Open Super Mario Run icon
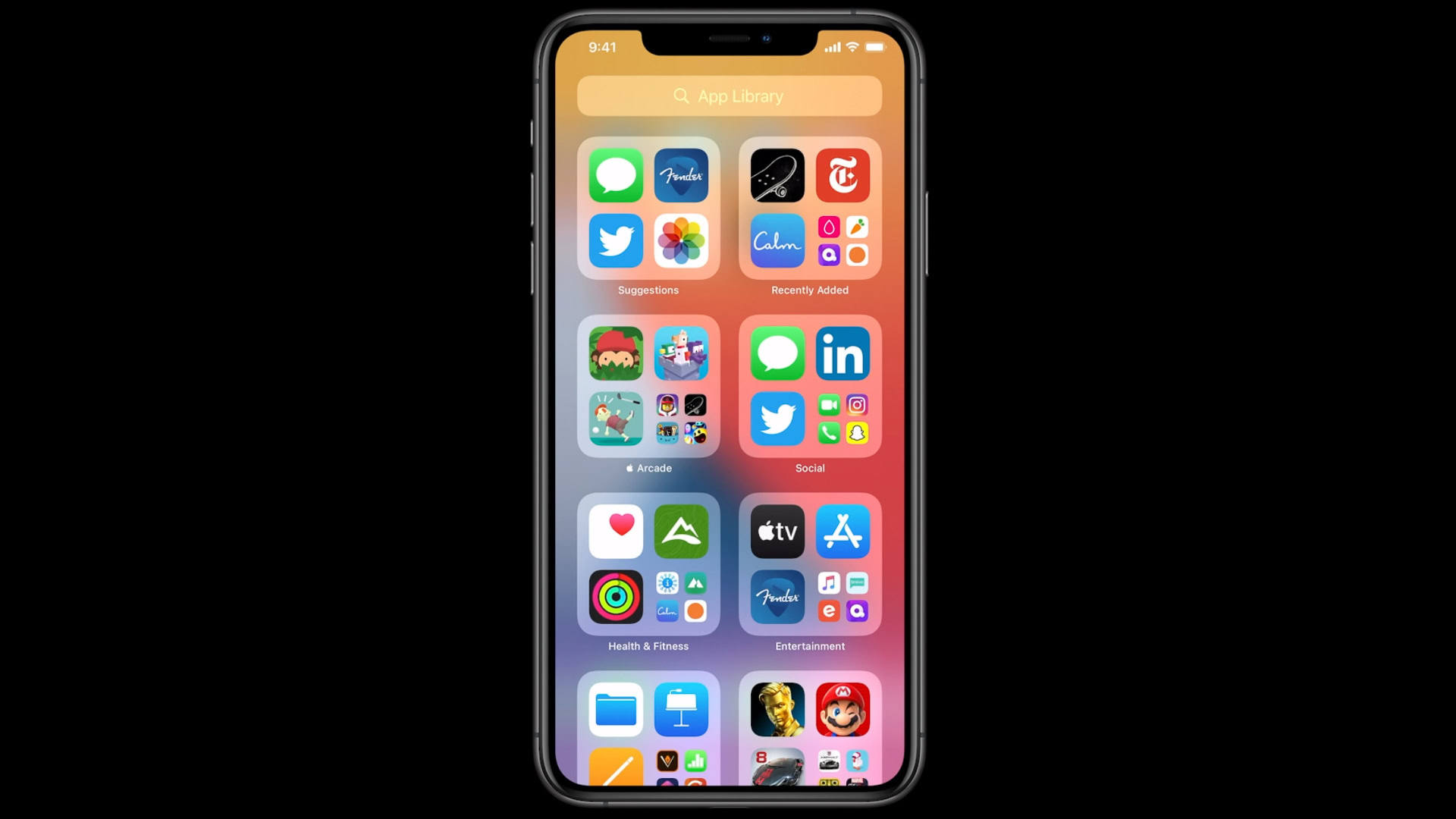Viewport: 1456px width, 819px height. 842,709
